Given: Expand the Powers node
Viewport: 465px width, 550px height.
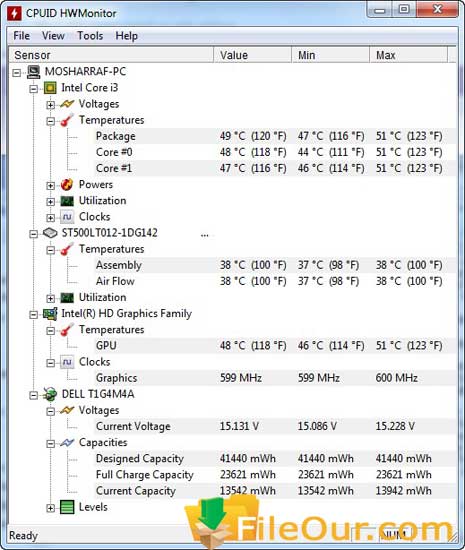Looking at the screenshot, I should pos(50,185).
